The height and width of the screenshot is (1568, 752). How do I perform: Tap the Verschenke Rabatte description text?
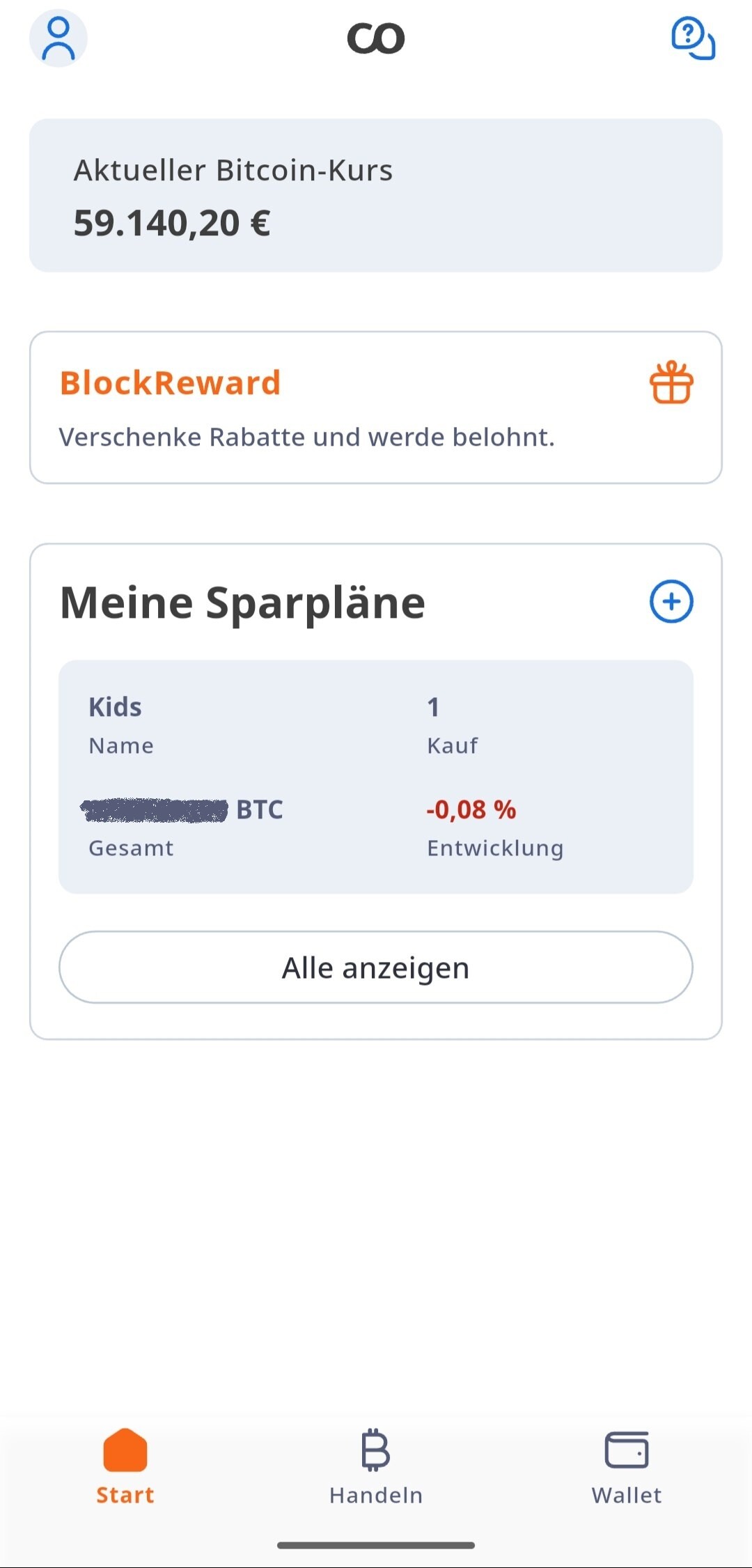(x=306, y=437)
